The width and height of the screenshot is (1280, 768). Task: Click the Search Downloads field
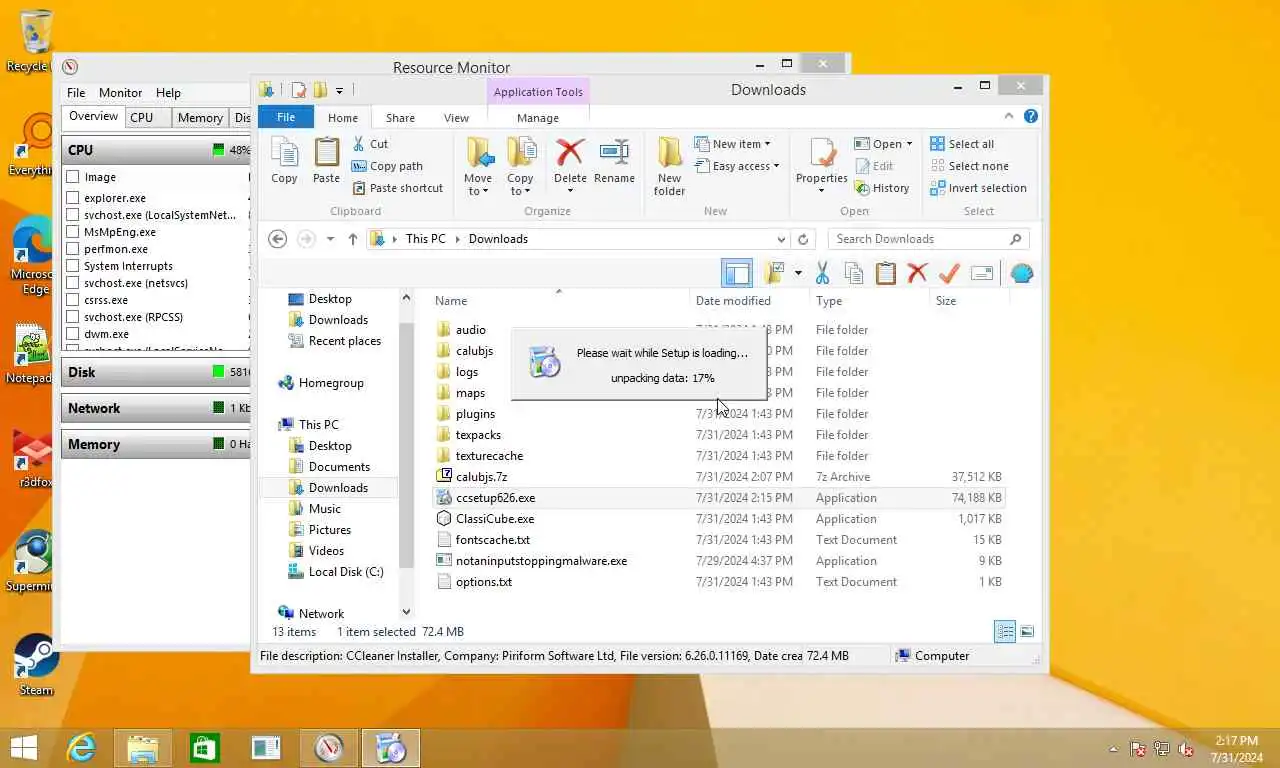928,239
